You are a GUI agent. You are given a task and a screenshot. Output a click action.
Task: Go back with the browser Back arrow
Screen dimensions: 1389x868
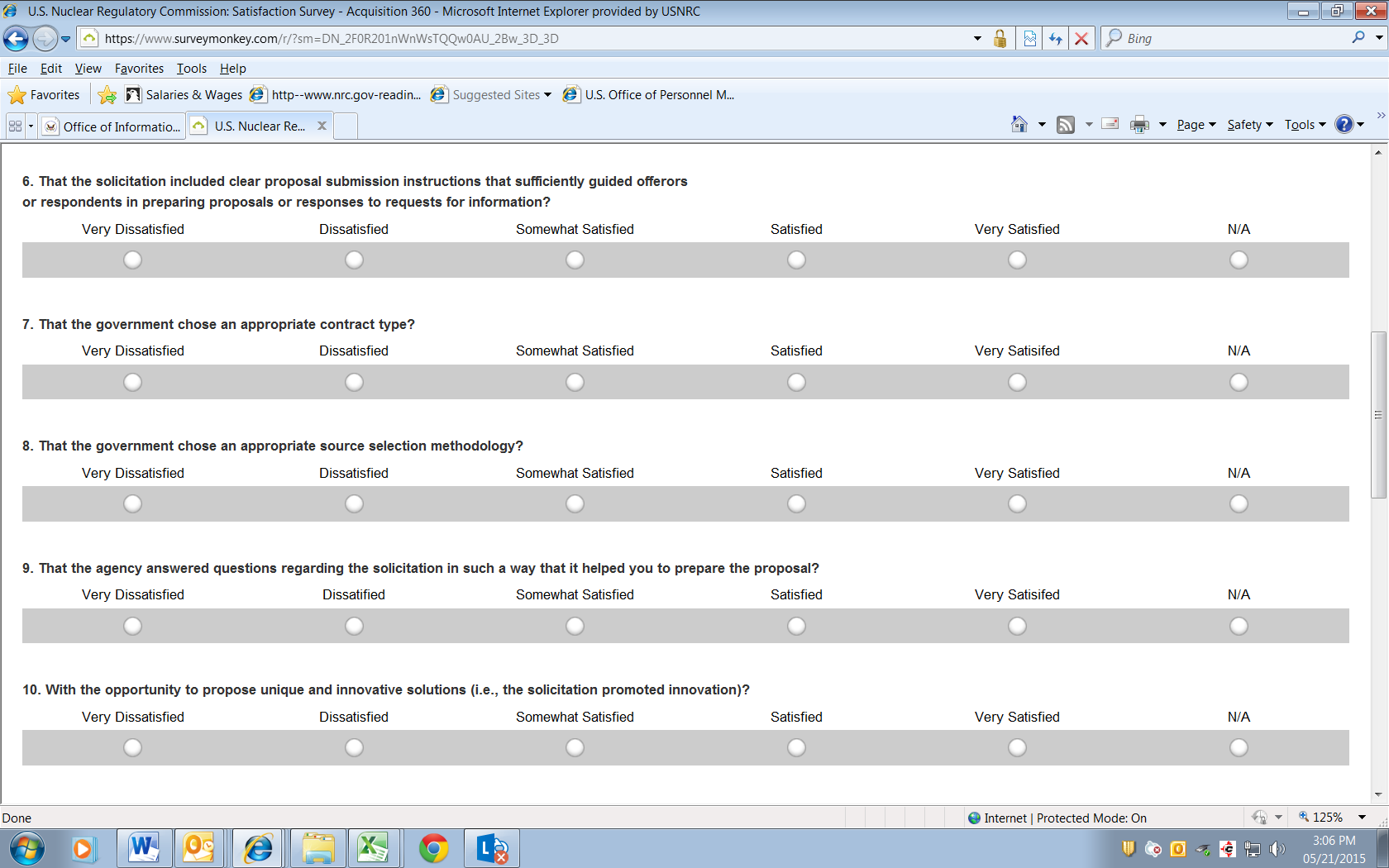point(16,38)
